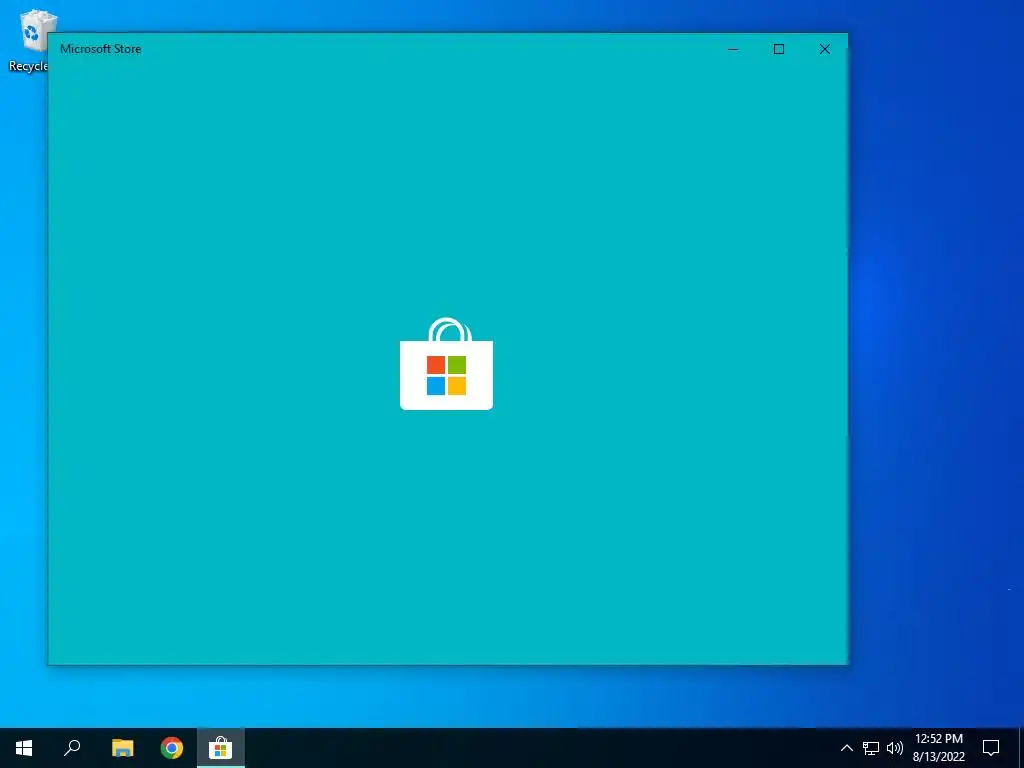Open network status tray icon
This screenshot has height=768, width=1024.
pos(871,748)
